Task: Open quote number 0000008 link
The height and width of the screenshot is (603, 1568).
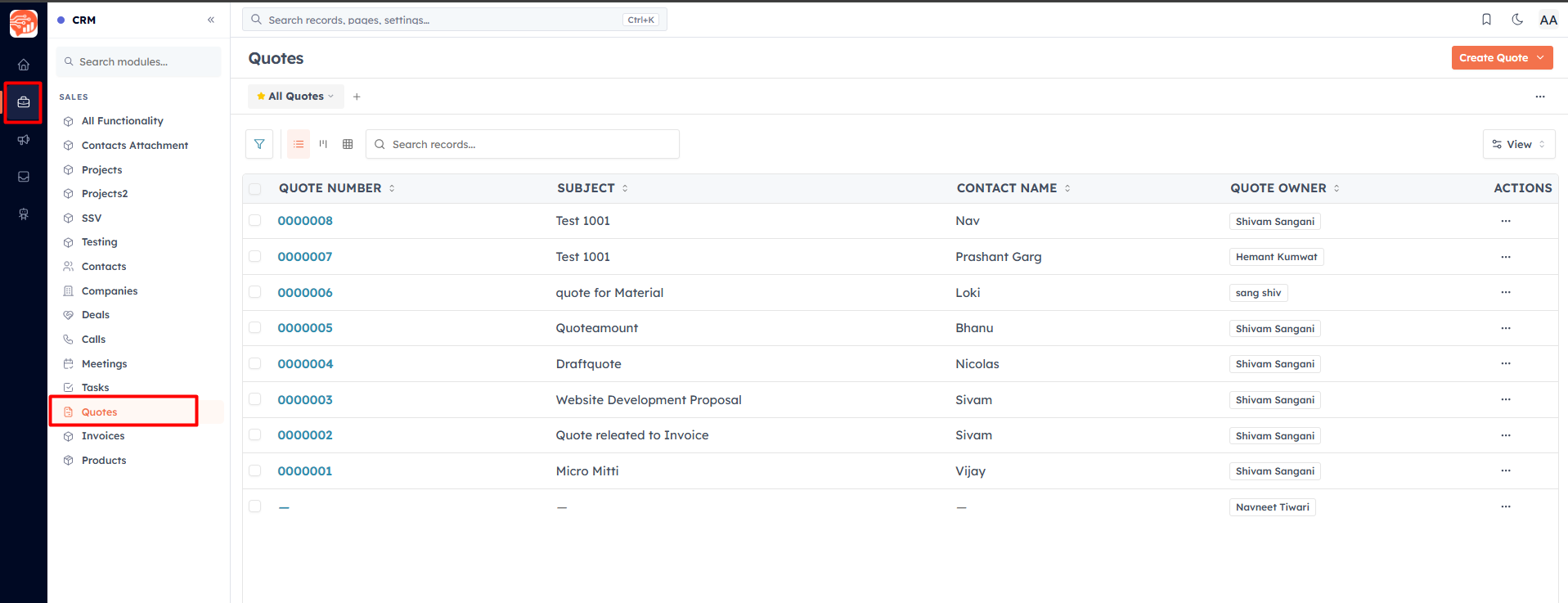Action: 305,221
